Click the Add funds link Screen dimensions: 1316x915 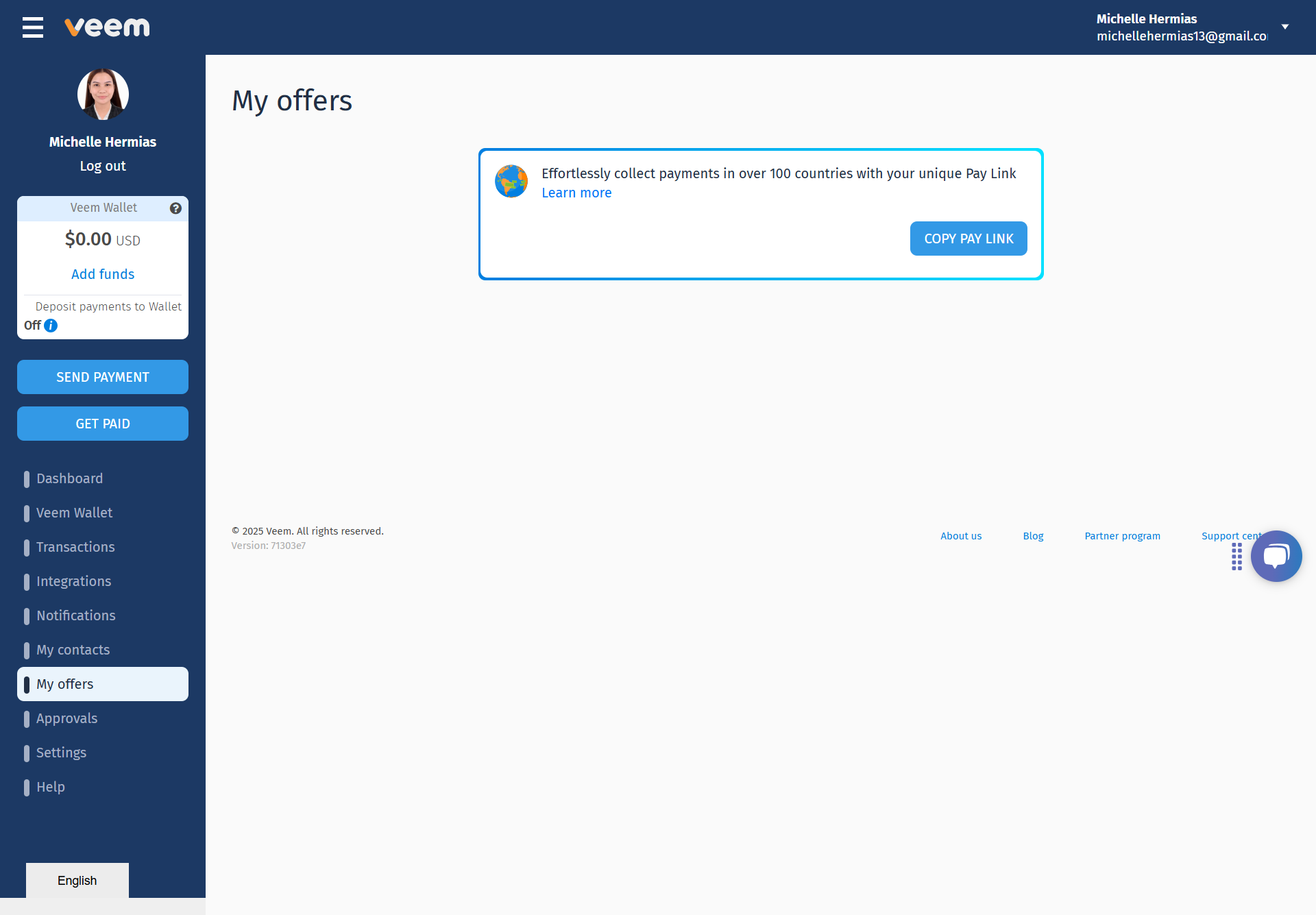(x=103, y=274)
